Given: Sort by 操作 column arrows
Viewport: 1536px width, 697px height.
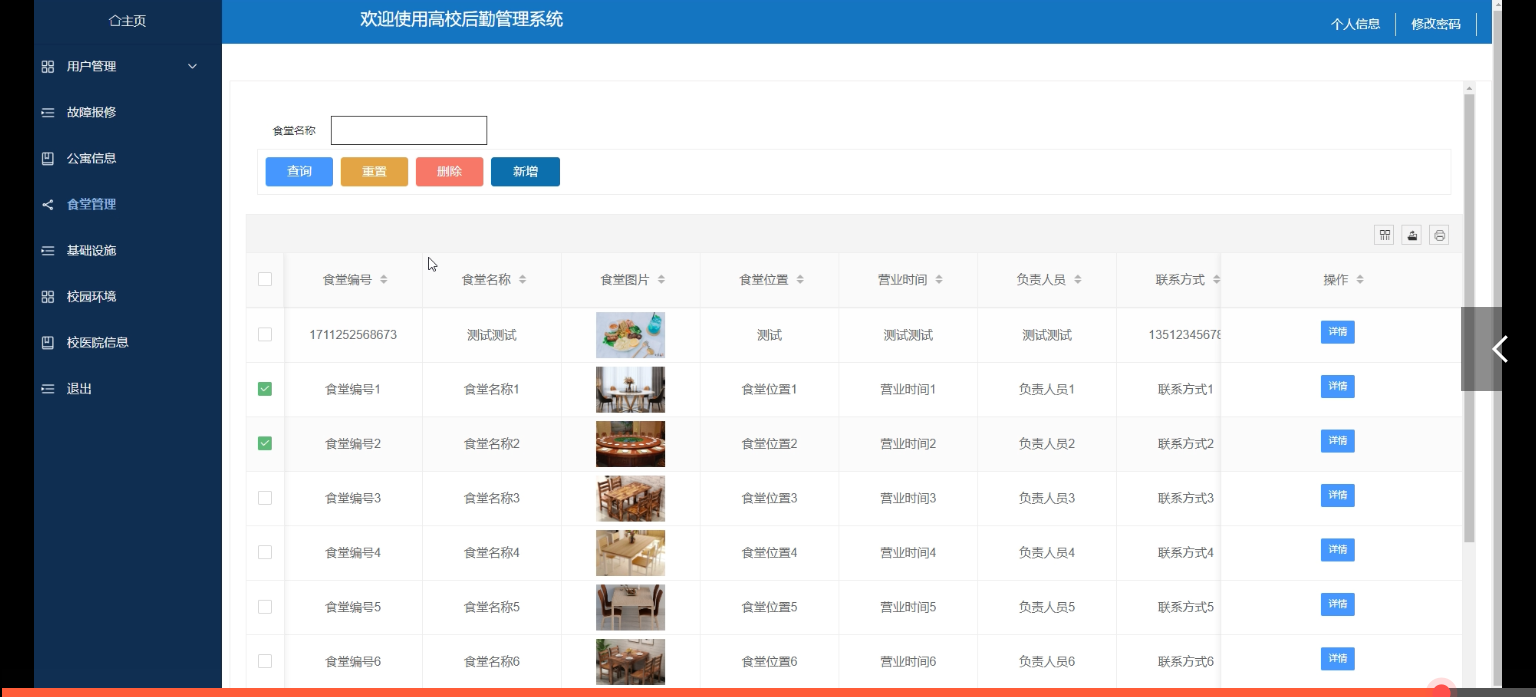Looking at the screenshot, I should click(x=1361, y=280).
